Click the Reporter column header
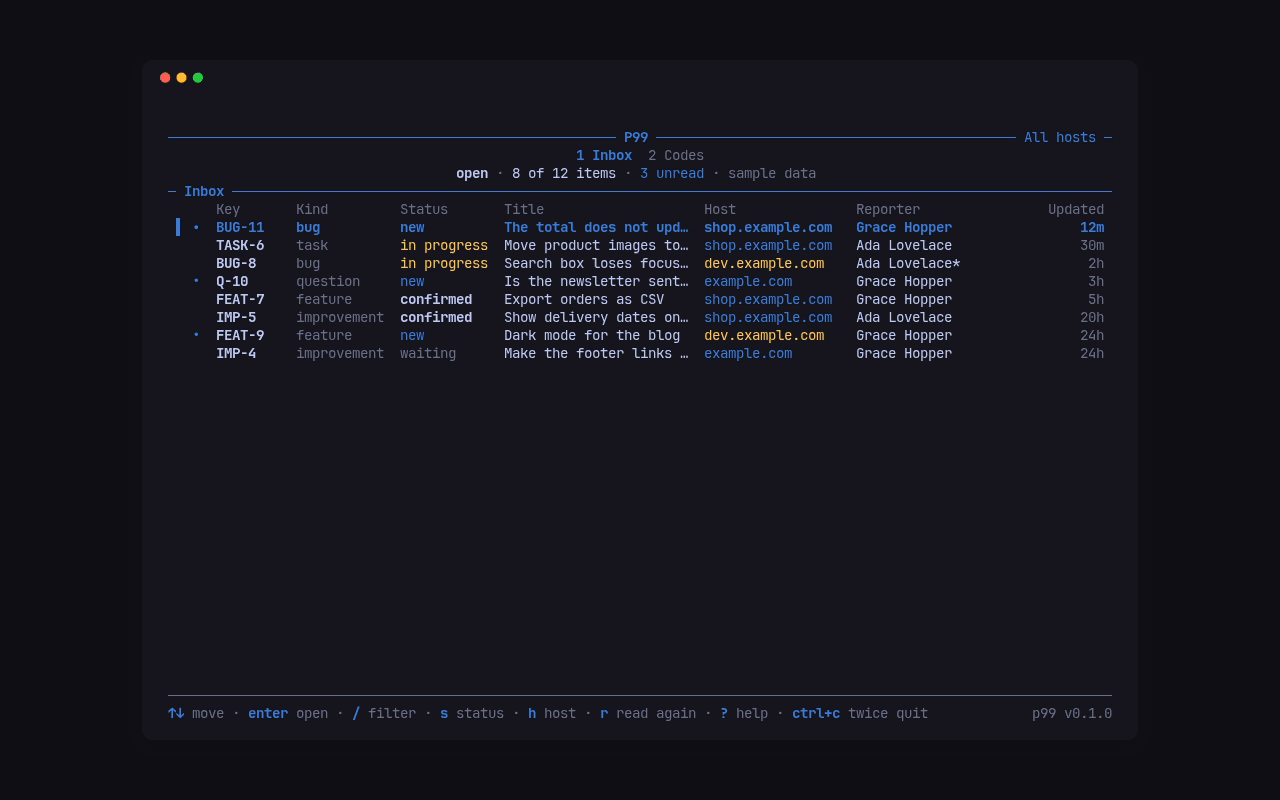 [888, 209]
